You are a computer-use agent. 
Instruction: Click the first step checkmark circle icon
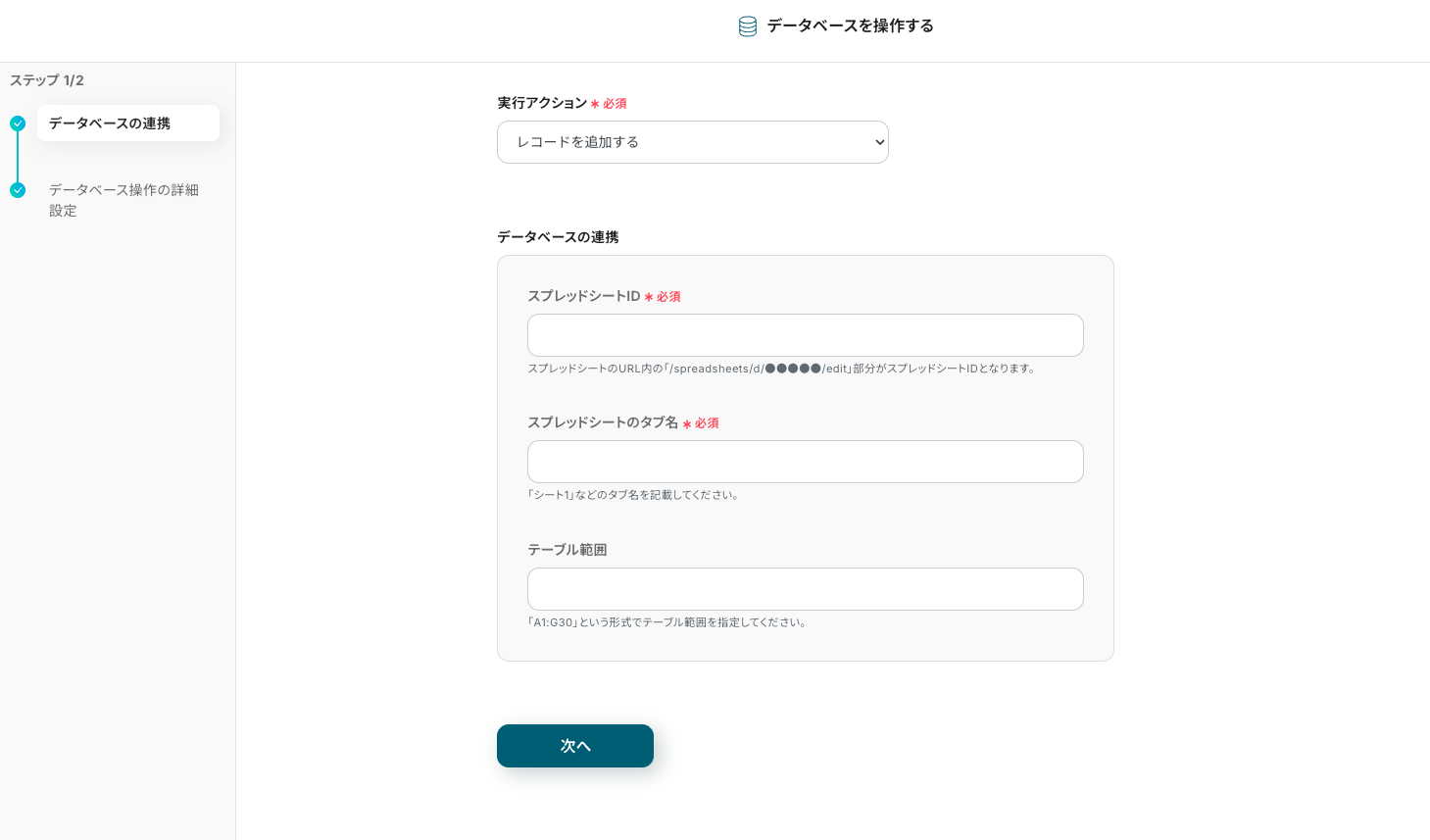(x=18, y=124)
